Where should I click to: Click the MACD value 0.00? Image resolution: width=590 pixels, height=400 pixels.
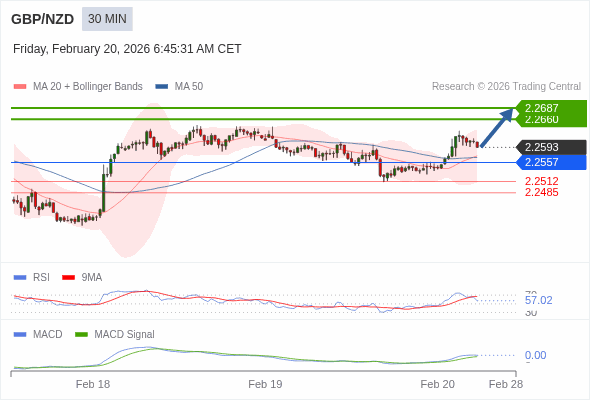coord(535,355)
